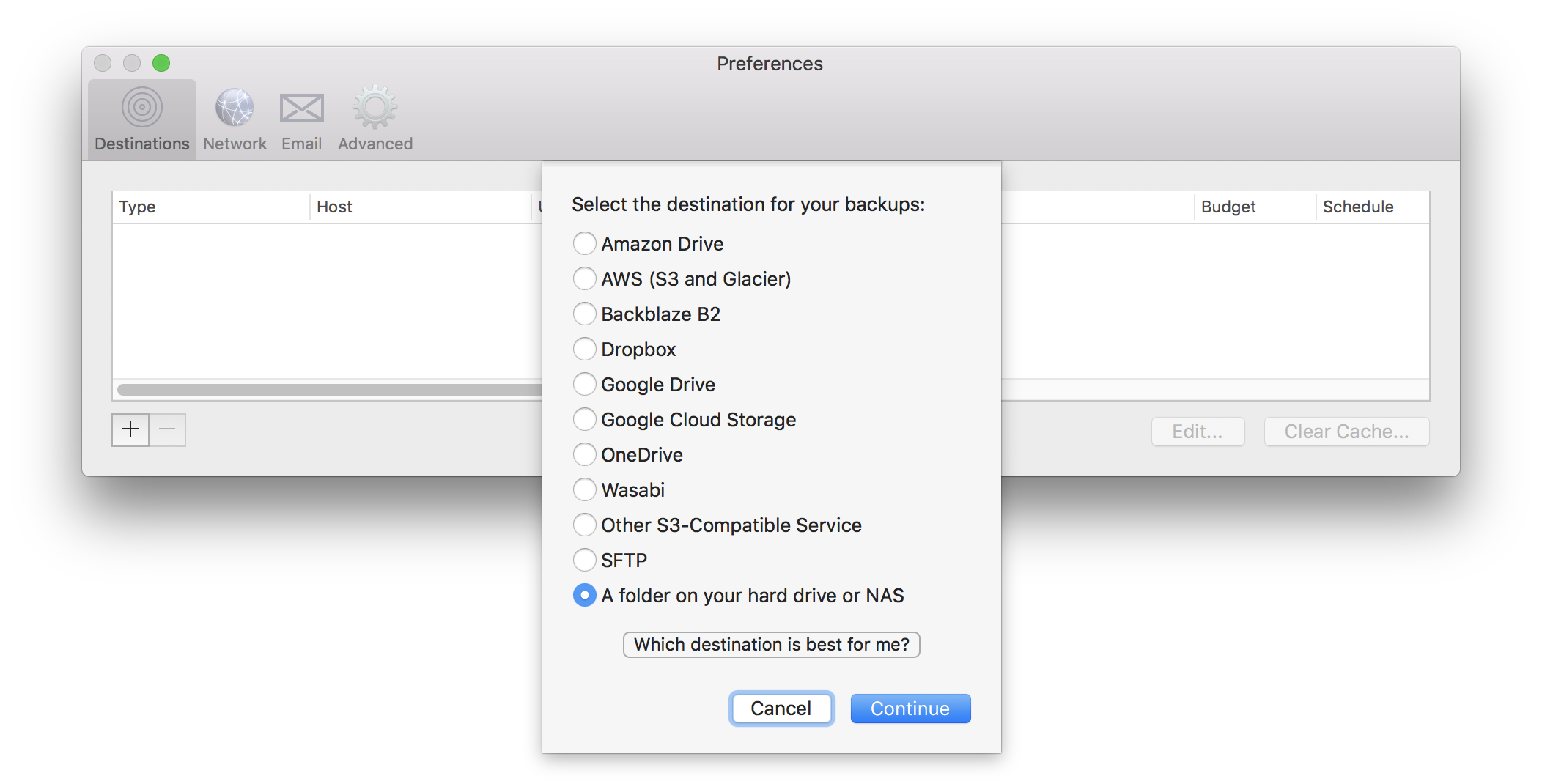Screen dimensions: 1542x784
Task: Remove destination with minus button
Action: coord(167,429)
